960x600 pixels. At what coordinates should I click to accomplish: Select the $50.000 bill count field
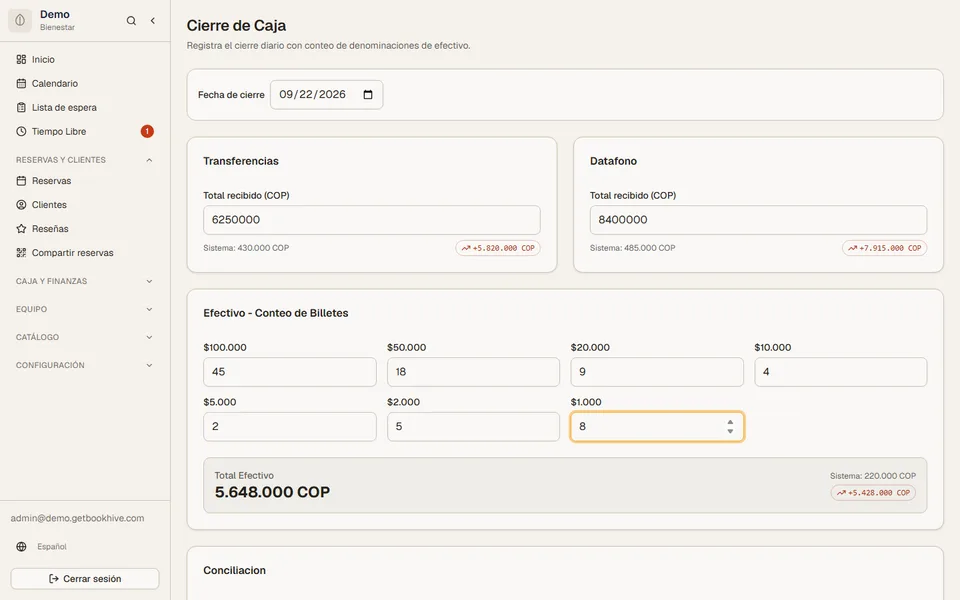coord(473,372)
